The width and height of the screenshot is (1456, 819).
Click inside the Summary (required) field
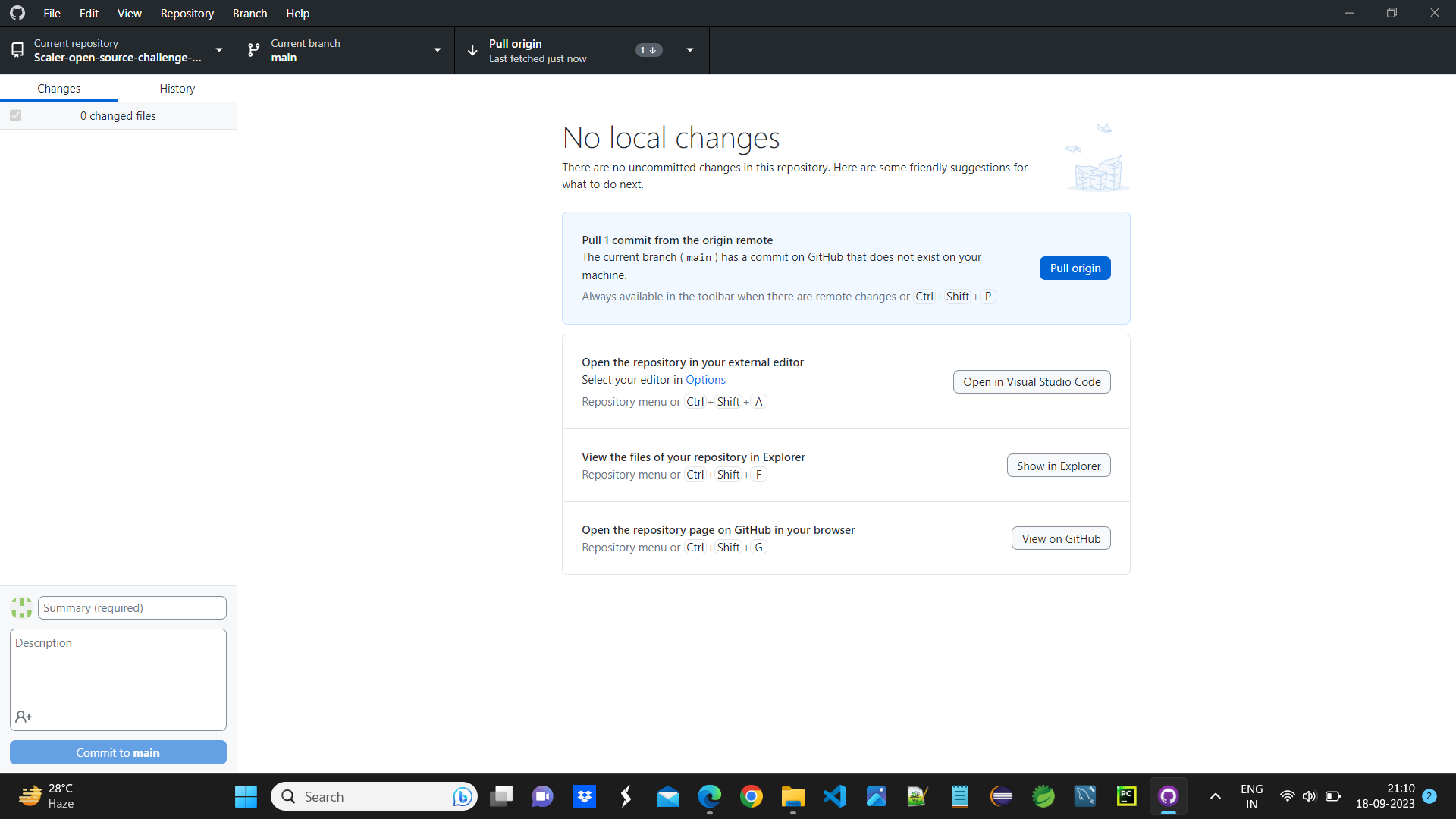(x=131, y=607)
